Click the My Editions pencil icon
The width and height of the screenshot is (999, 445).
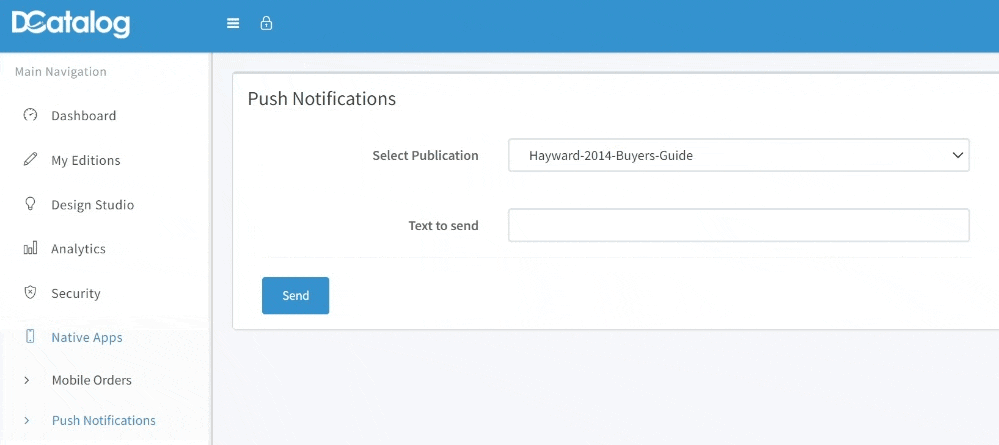(x=30, y=159)
